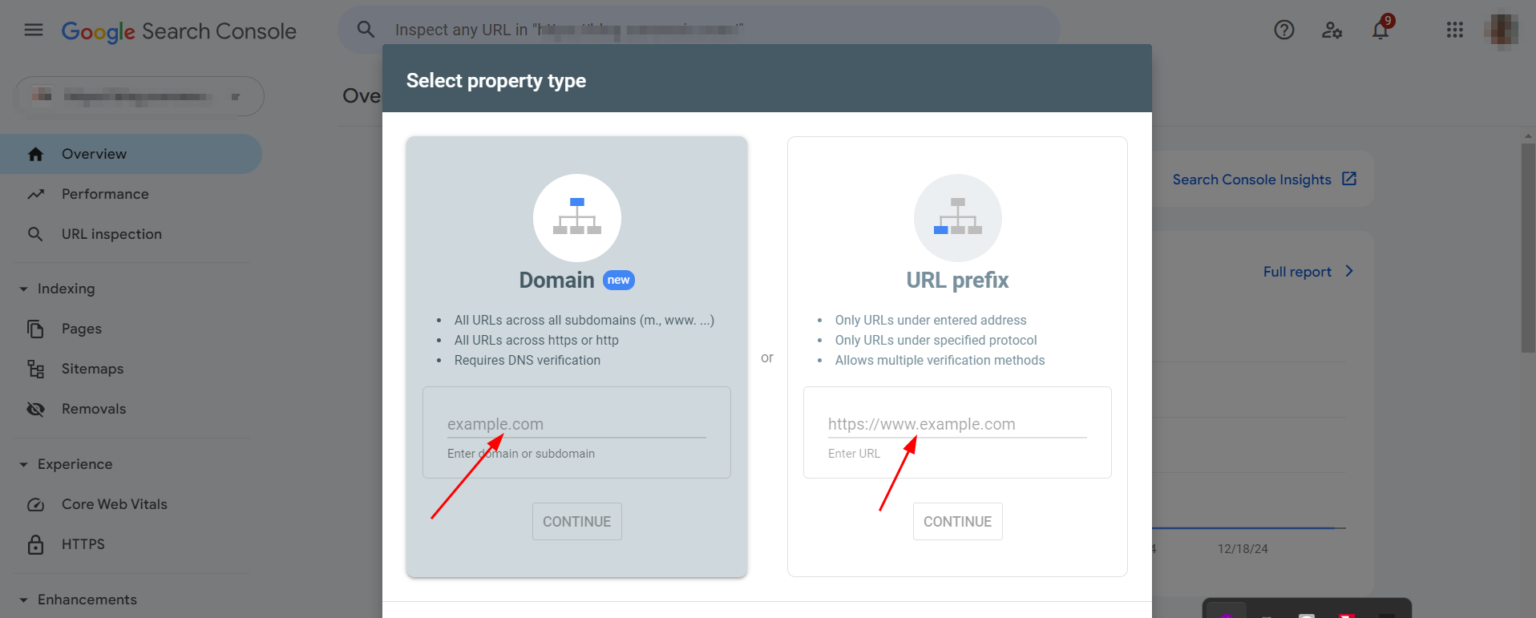Viewport: 1536px width, 618px height.
Task: Select the Removals eraser icon in sidebar
Action: (37, 408)
